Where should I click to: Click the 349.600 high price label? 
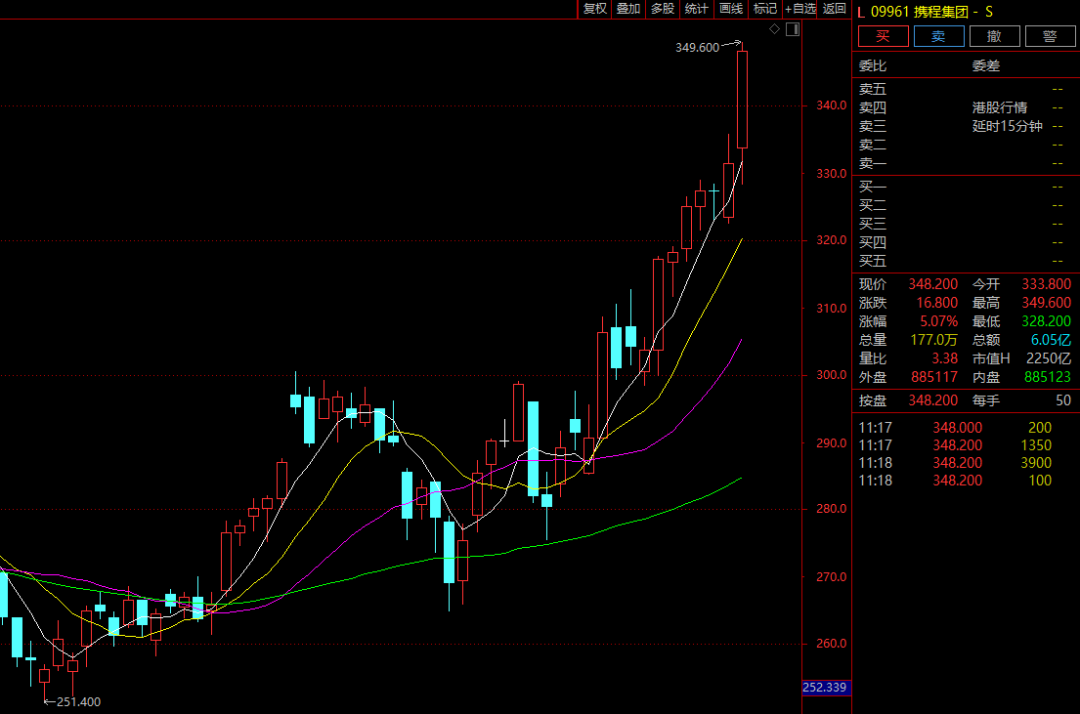(697, 48)
